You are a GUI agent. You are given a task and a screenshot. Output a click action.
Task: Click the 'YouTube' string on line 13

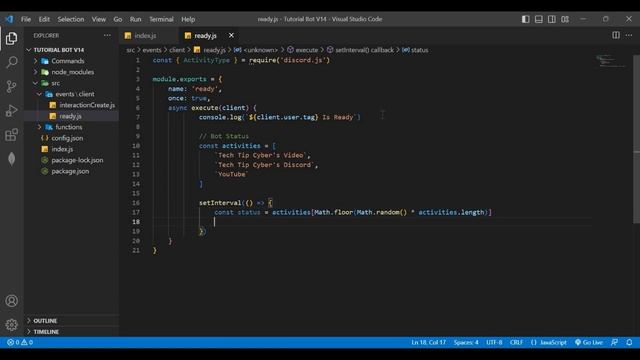[231, 174]
